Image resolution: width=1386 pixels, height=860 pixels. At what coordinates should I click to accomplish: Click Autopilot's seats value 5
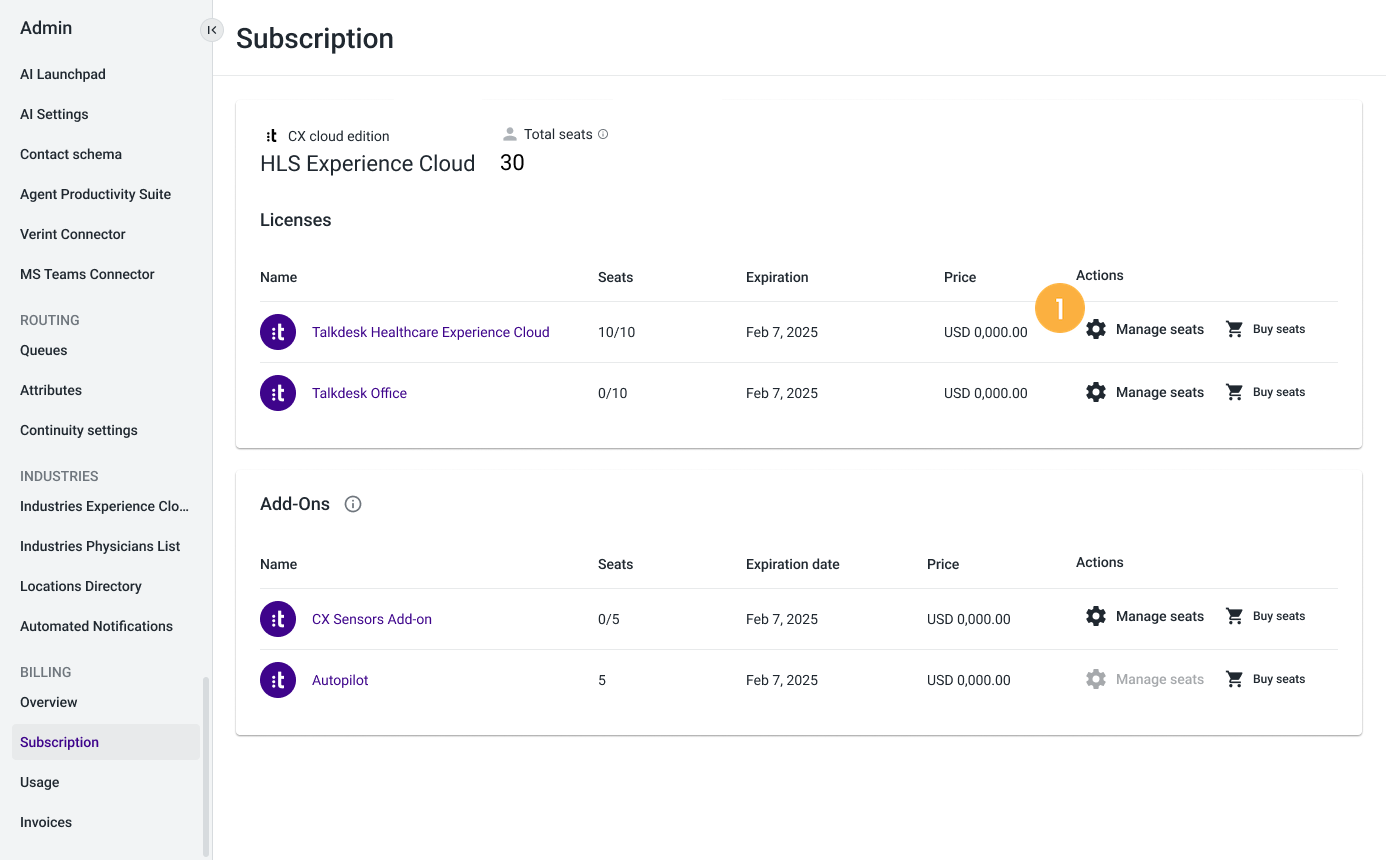pos(602,680)
